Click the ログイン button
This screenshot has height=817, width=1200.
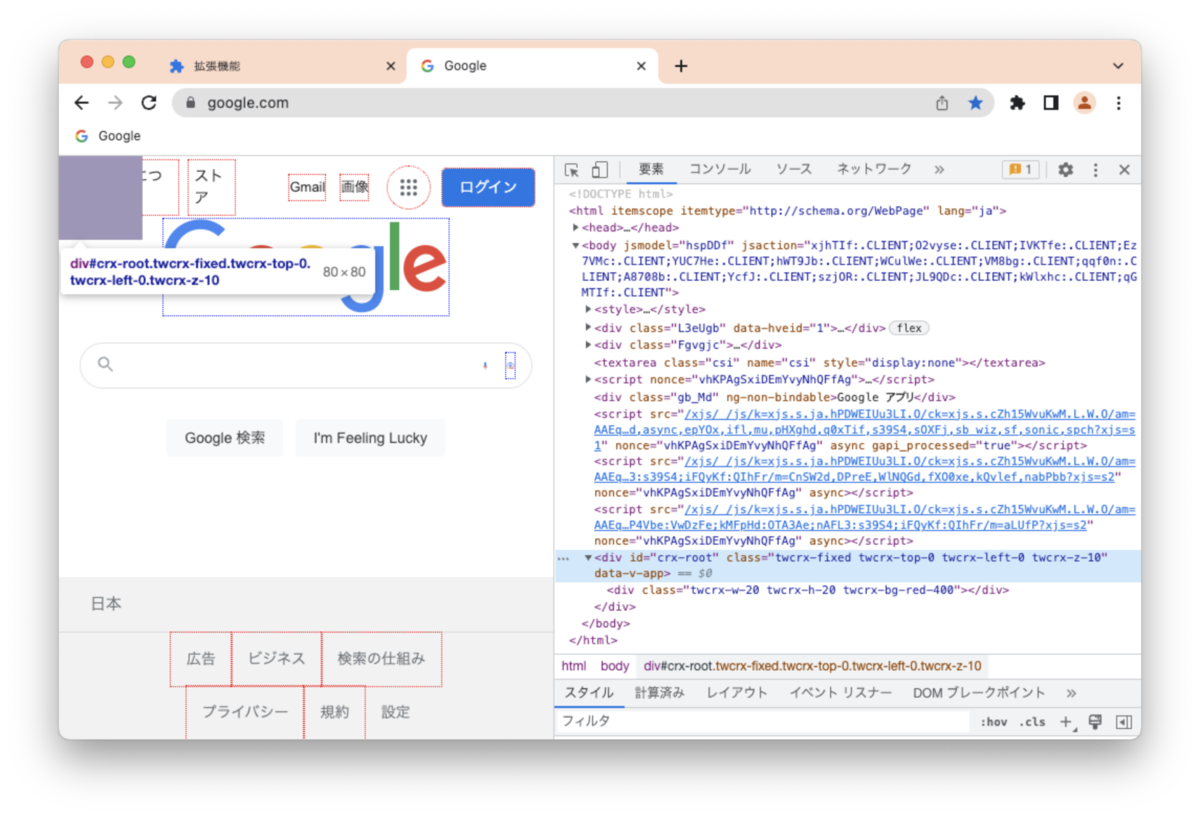(x=488, y=187)
